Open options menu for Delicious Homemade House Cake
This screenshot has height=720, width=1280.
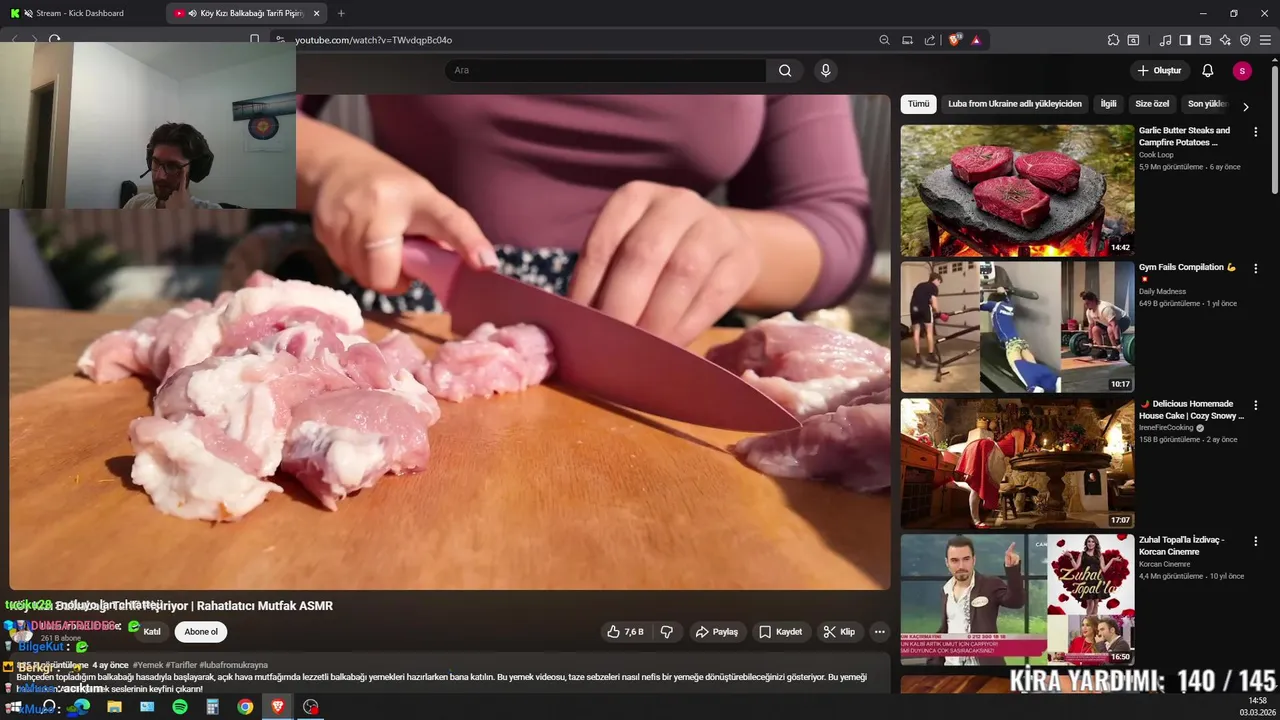click(x=1255, y=405)
